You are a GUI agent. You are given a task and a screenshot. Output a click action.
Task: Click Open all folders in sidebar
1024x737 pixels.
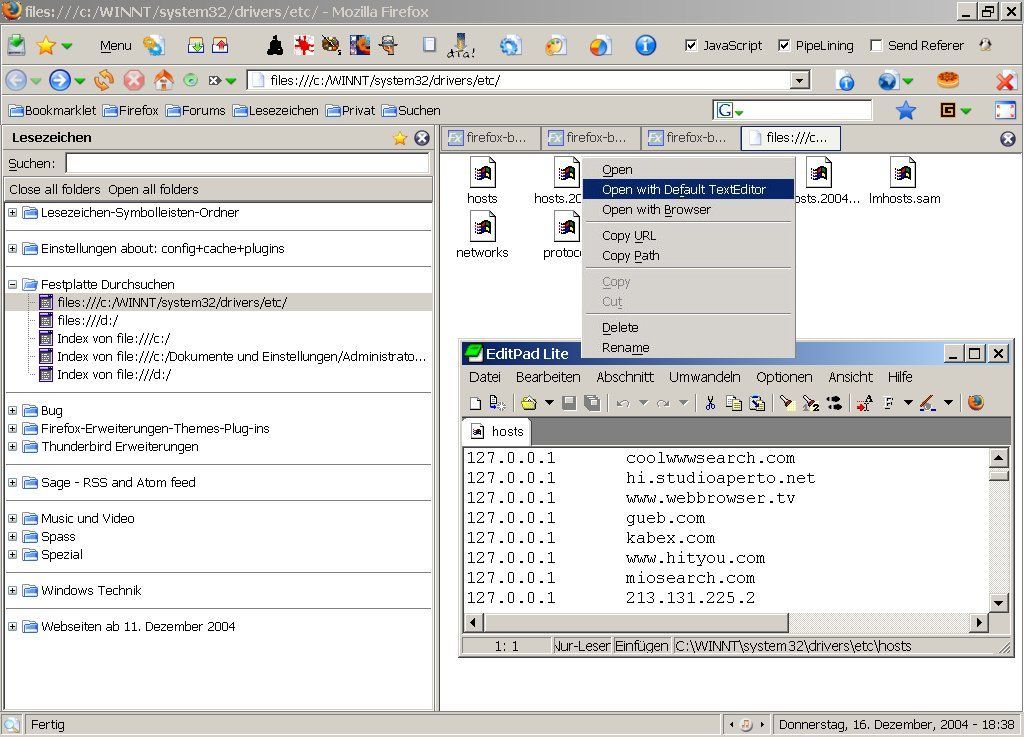tap(153, 189)
